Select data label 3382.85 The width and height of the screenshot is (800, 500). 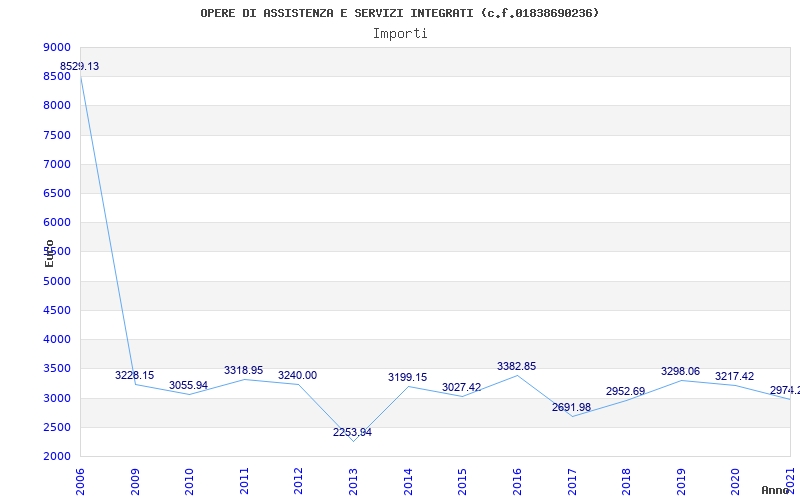[x=516, y=366]
